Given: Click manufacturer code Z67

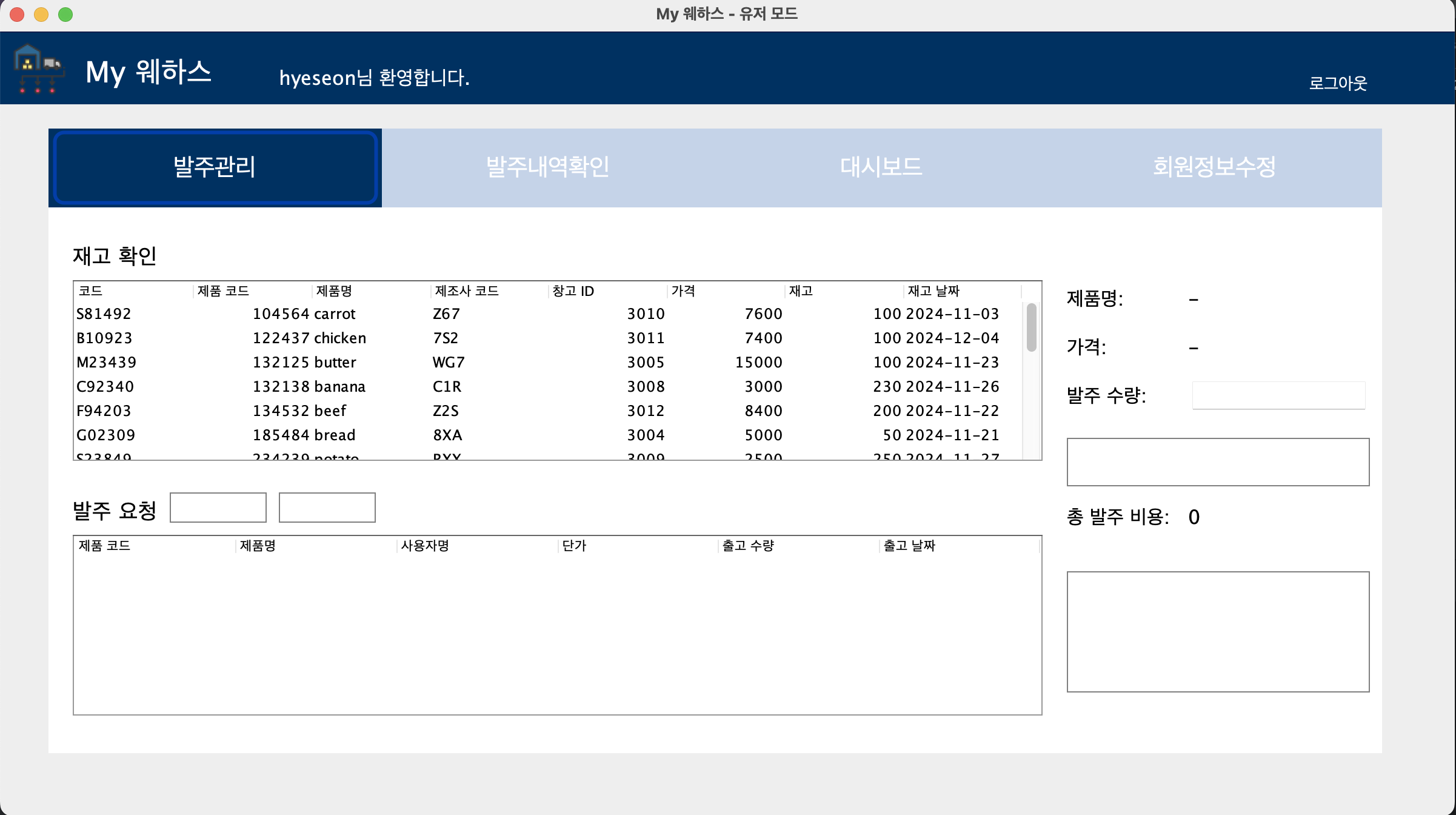Looking at the screenshot, I should [x=446, y=314].
